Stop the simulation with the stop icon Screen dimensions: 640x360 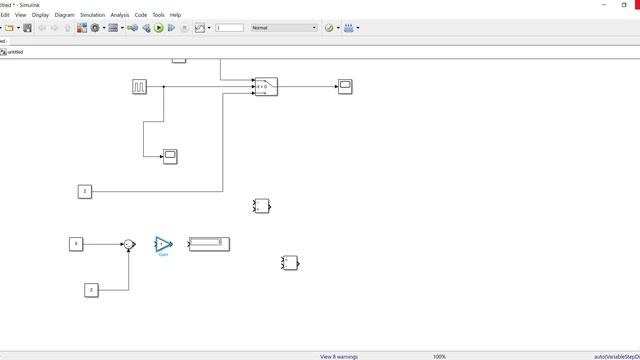point(184,28)
